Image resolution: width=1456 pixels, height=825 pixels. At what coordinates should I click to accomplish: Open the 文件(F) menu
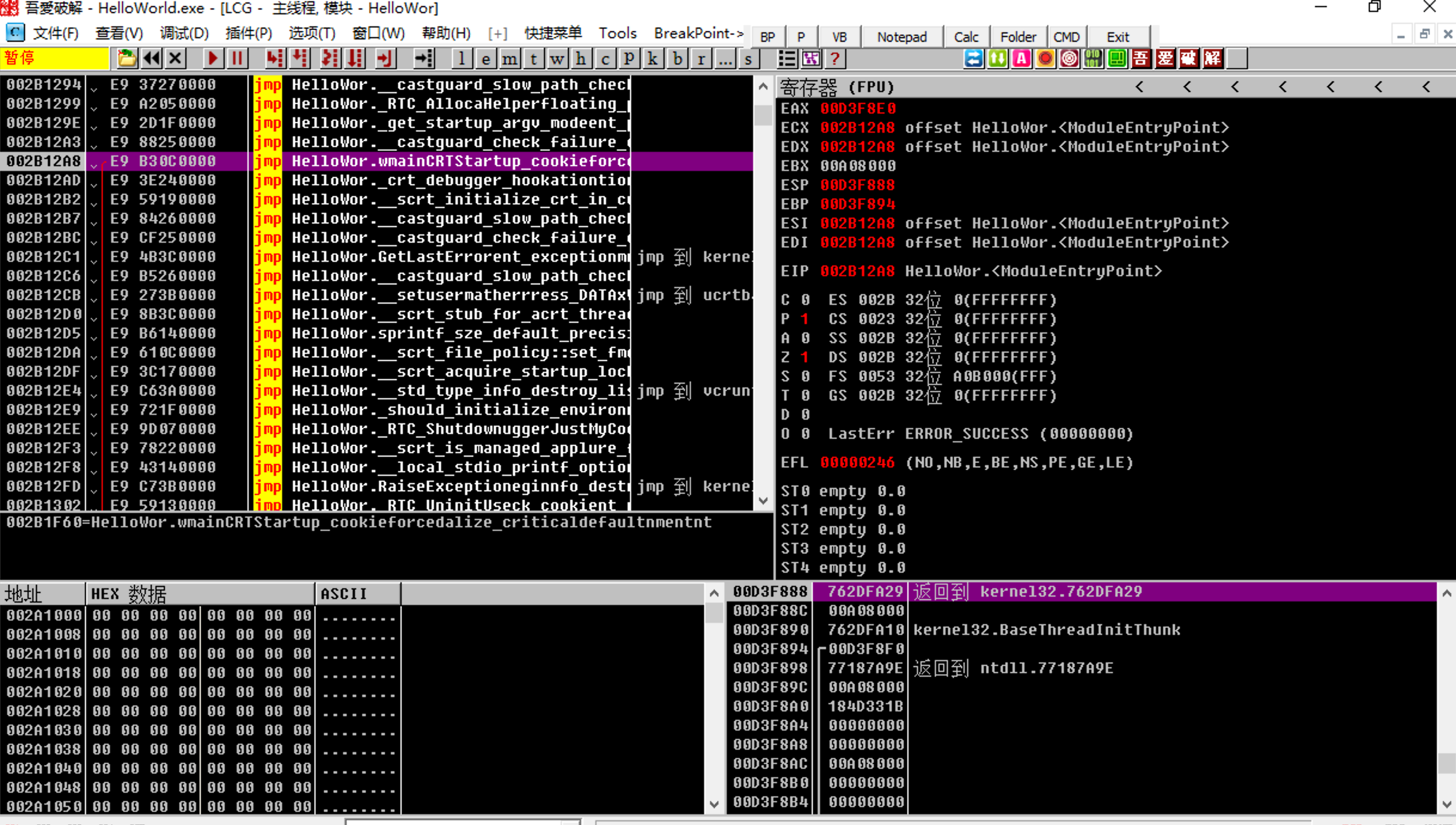(x=56, y=33)
